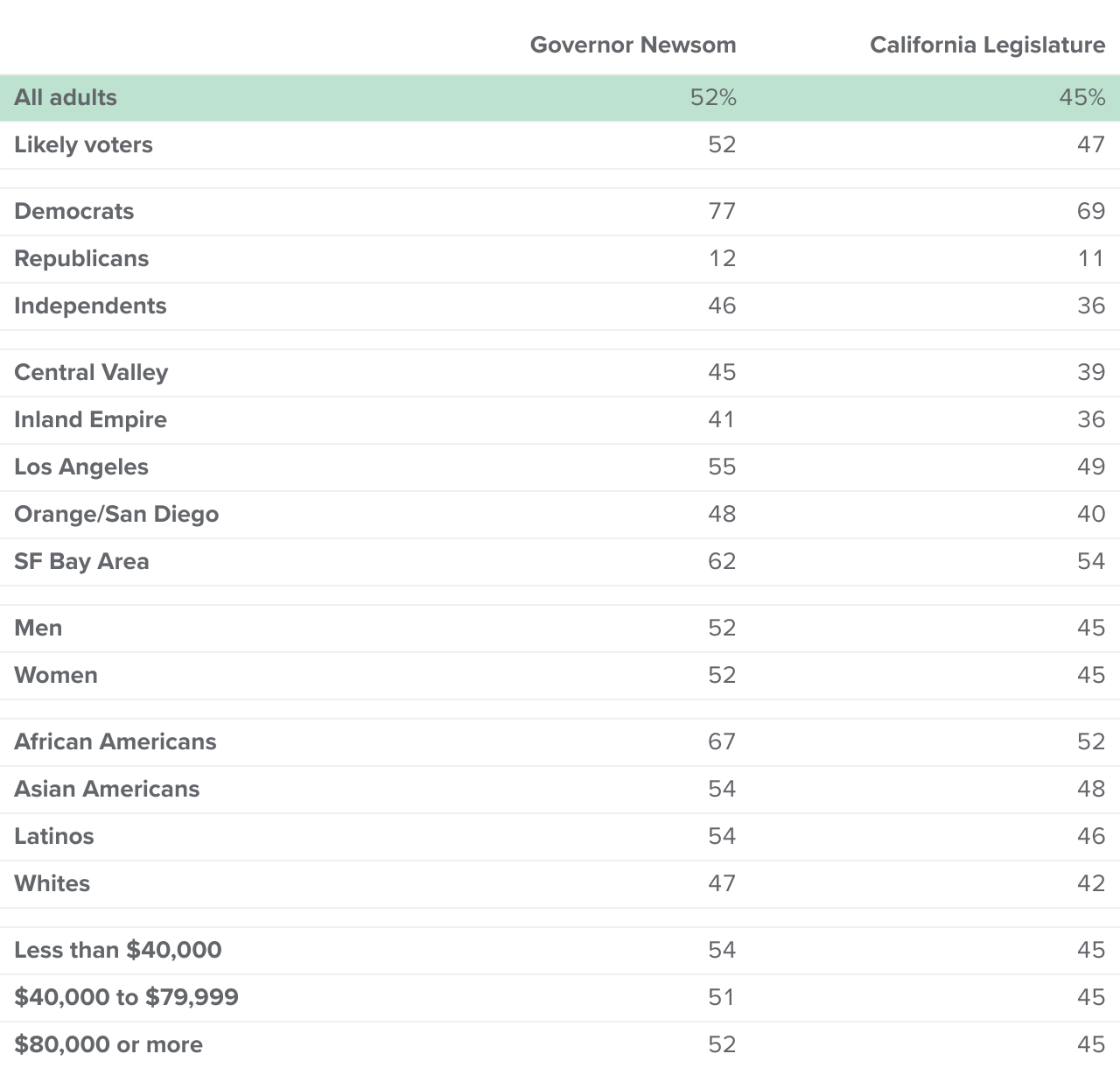This screenshot has height=1068, width=1120.
Task: Click the Democrats Newsom value 77
Action: coord(722,211)
